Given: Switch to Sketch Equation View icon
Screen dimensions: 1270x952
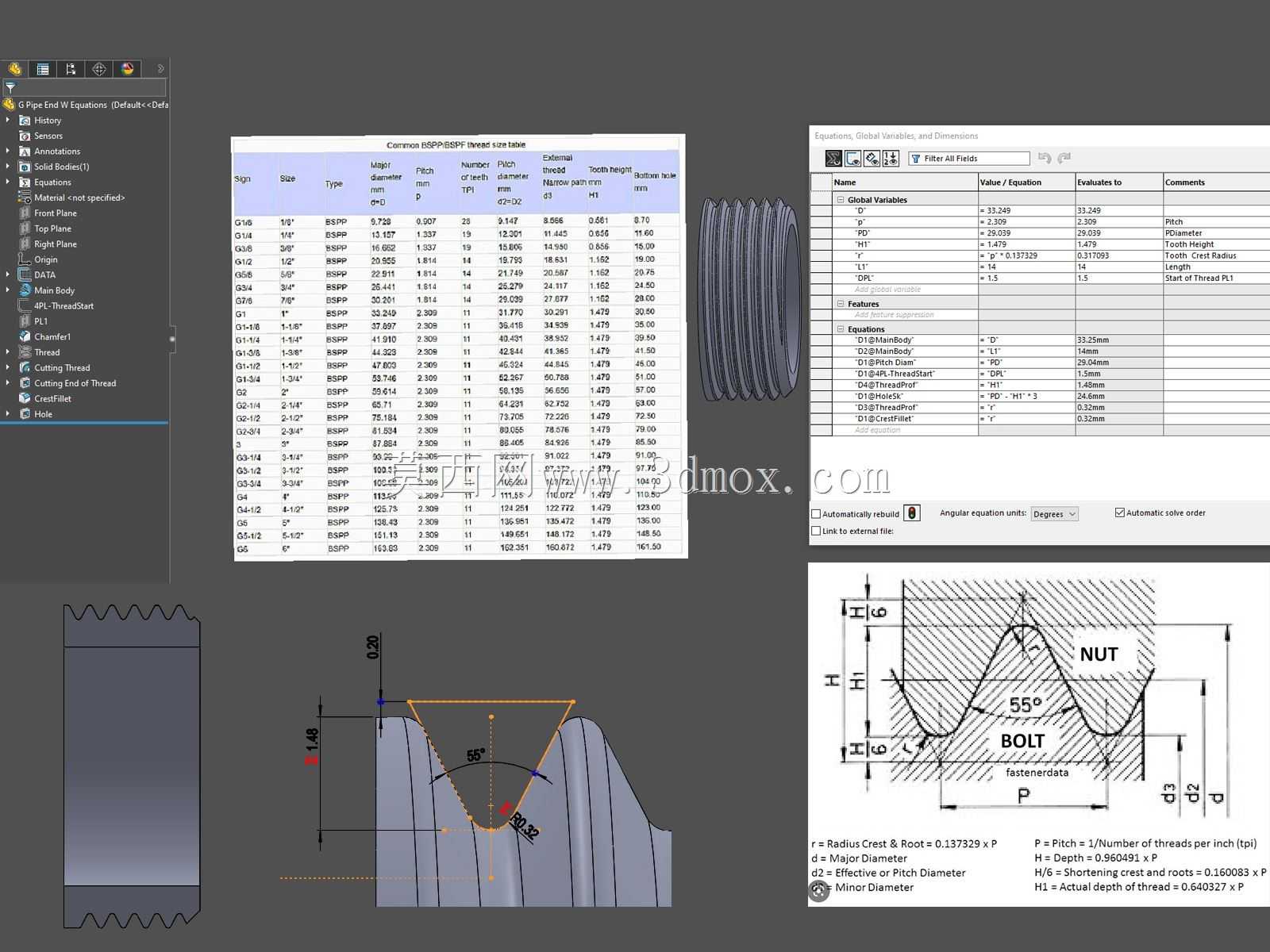Looking at the screenshot, I should click(x=852, y=159).
